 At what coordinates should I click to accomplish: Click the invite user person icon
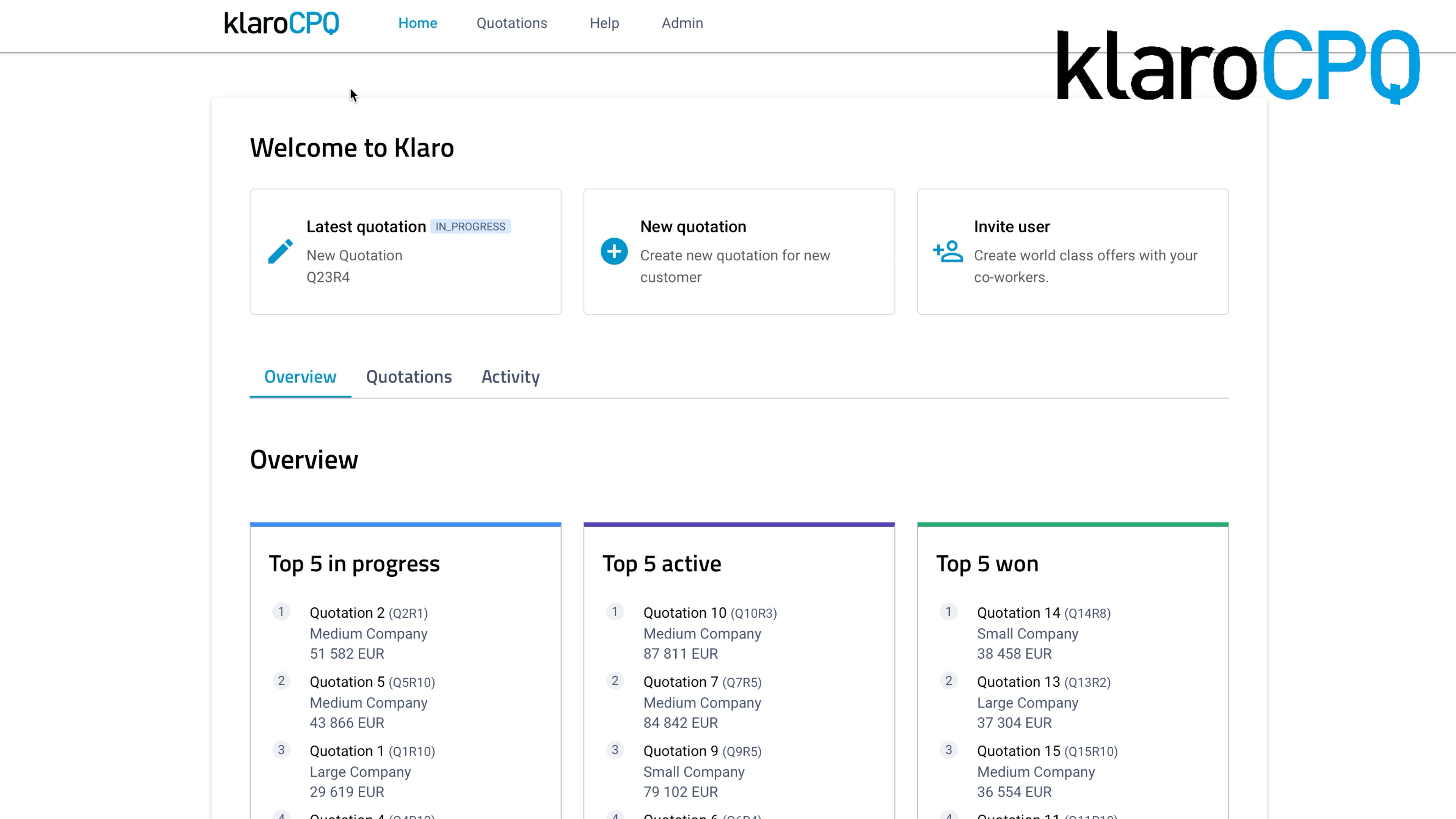click(947, 251)
